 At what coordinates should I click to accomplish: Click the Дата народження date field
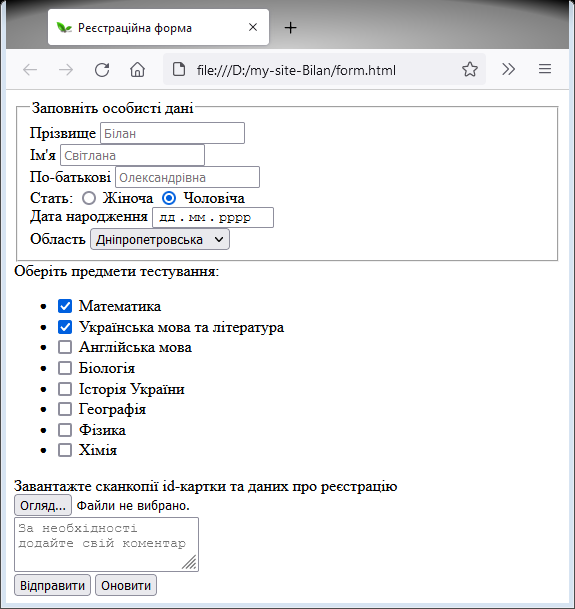tap(213, 218)
